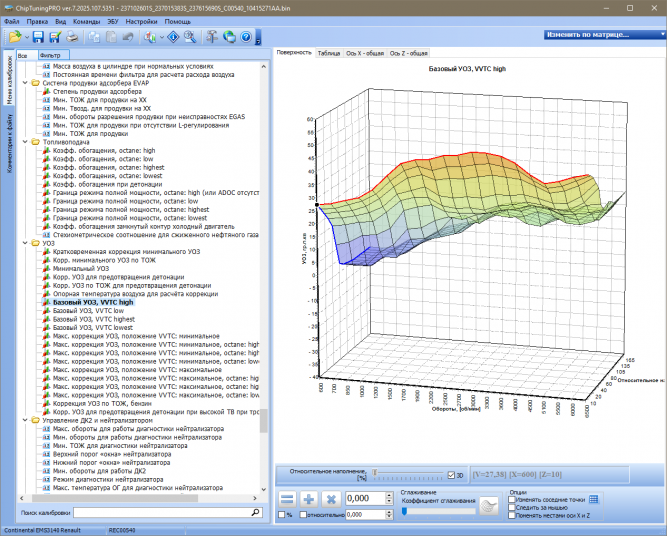Open the Вид menu
This screenshot has height=536, width=667.
[60, 21]
